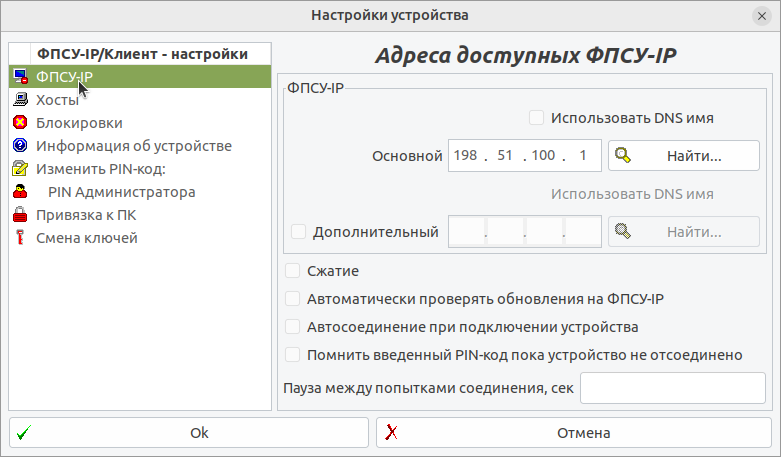Click the Хосты computer icon
This screenshot has width=781, height=457.
tap(20, 100)
